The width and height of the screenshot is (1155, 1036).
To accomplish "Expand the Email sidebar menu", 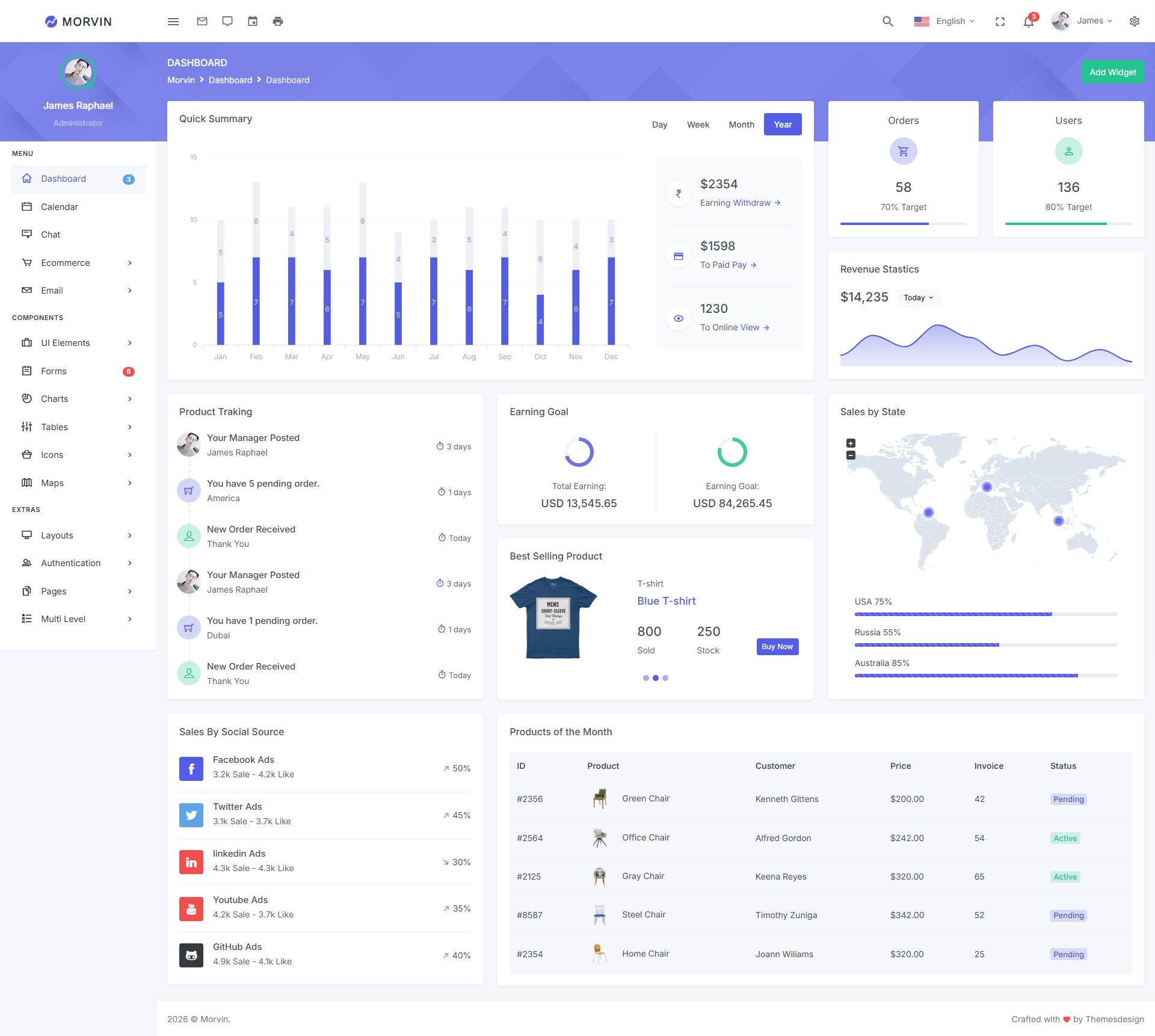I will coord(78,291).
